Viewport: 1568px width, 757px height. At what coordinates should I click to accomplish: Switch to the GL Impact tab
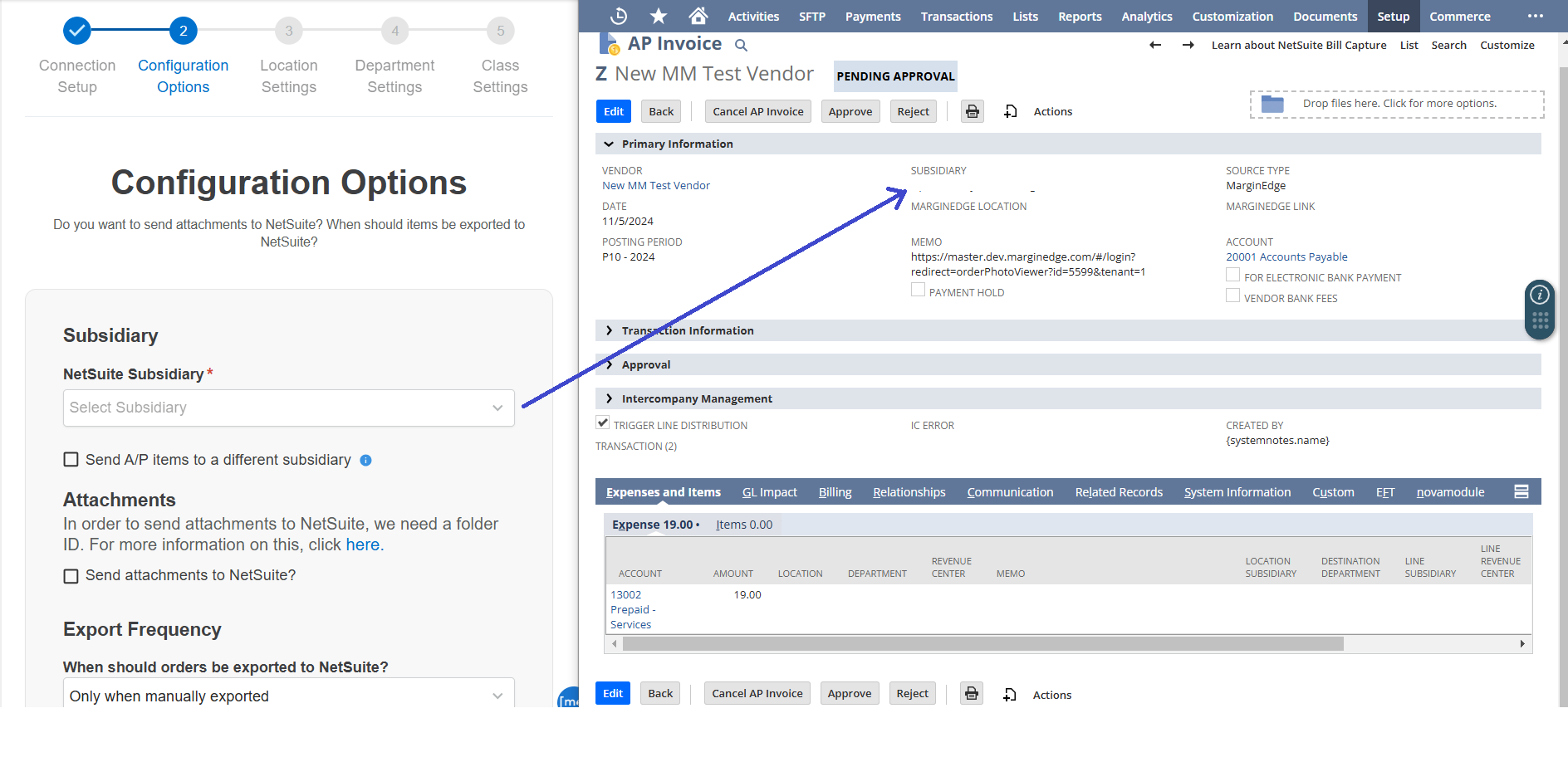[x=769, y=492]
